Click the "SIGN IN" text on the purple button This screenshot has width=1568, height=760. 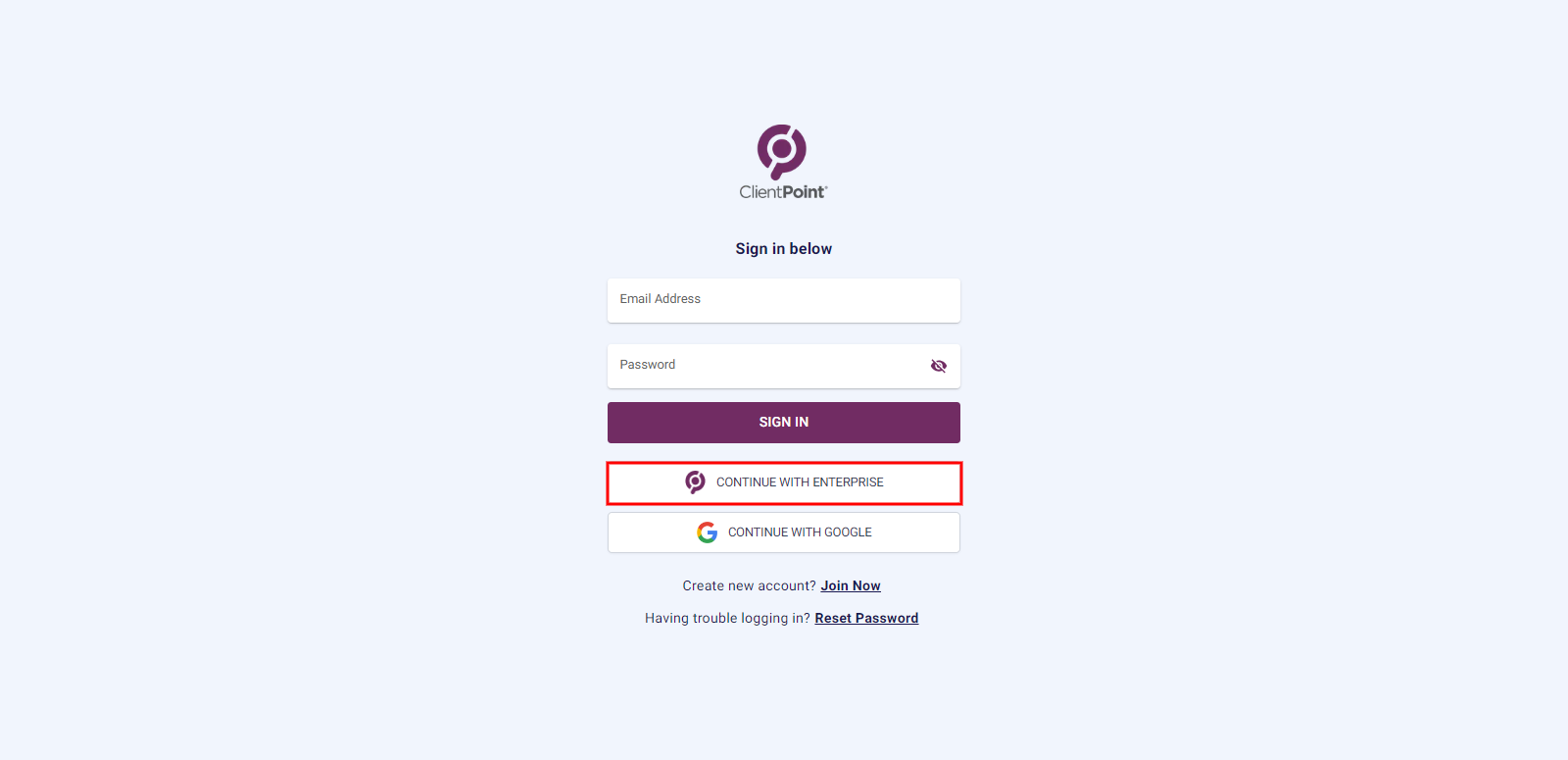click(x=784, y=423)
